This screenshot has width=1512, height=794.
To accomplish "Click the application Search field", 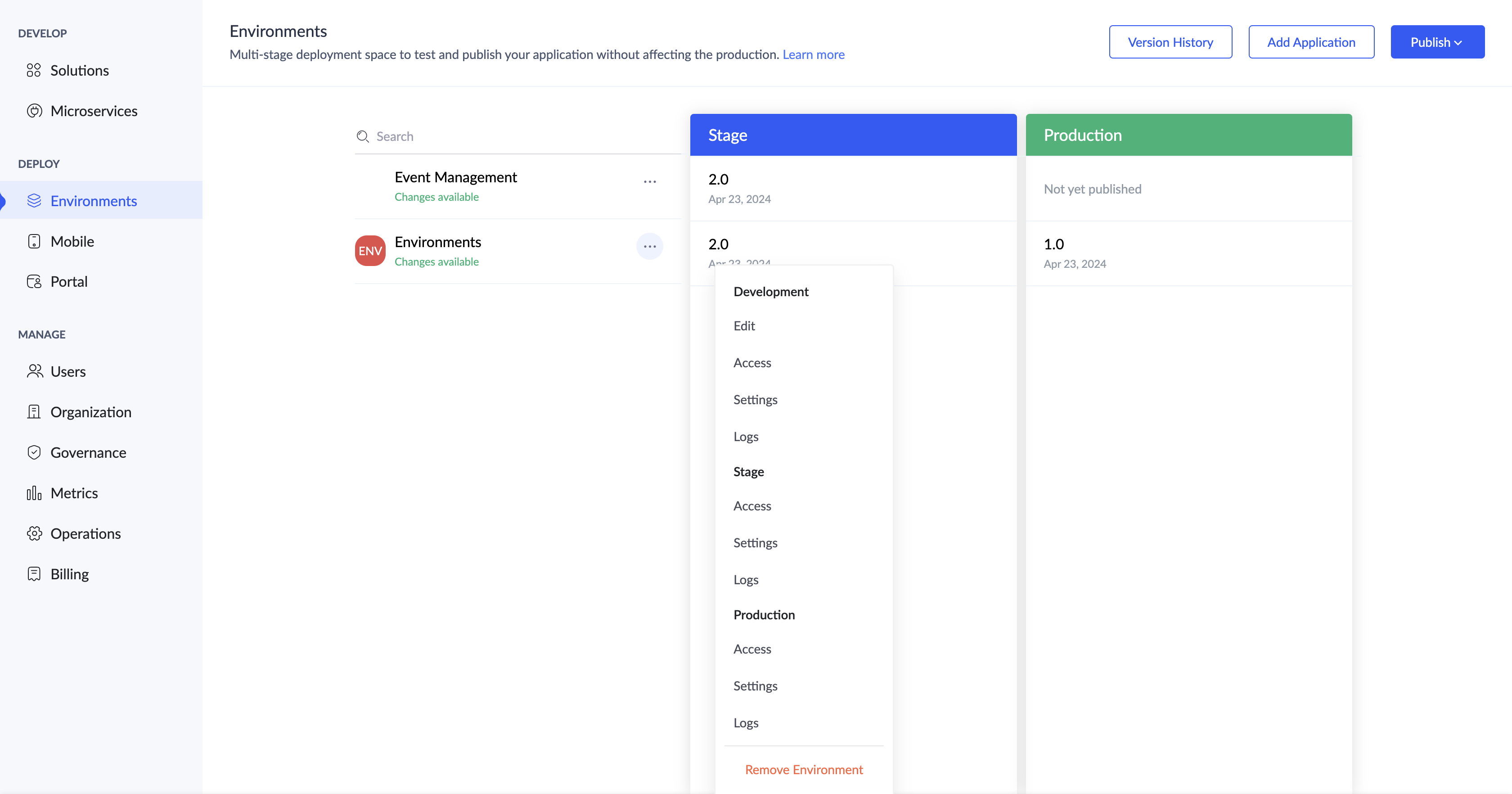I will click(517, 136).
